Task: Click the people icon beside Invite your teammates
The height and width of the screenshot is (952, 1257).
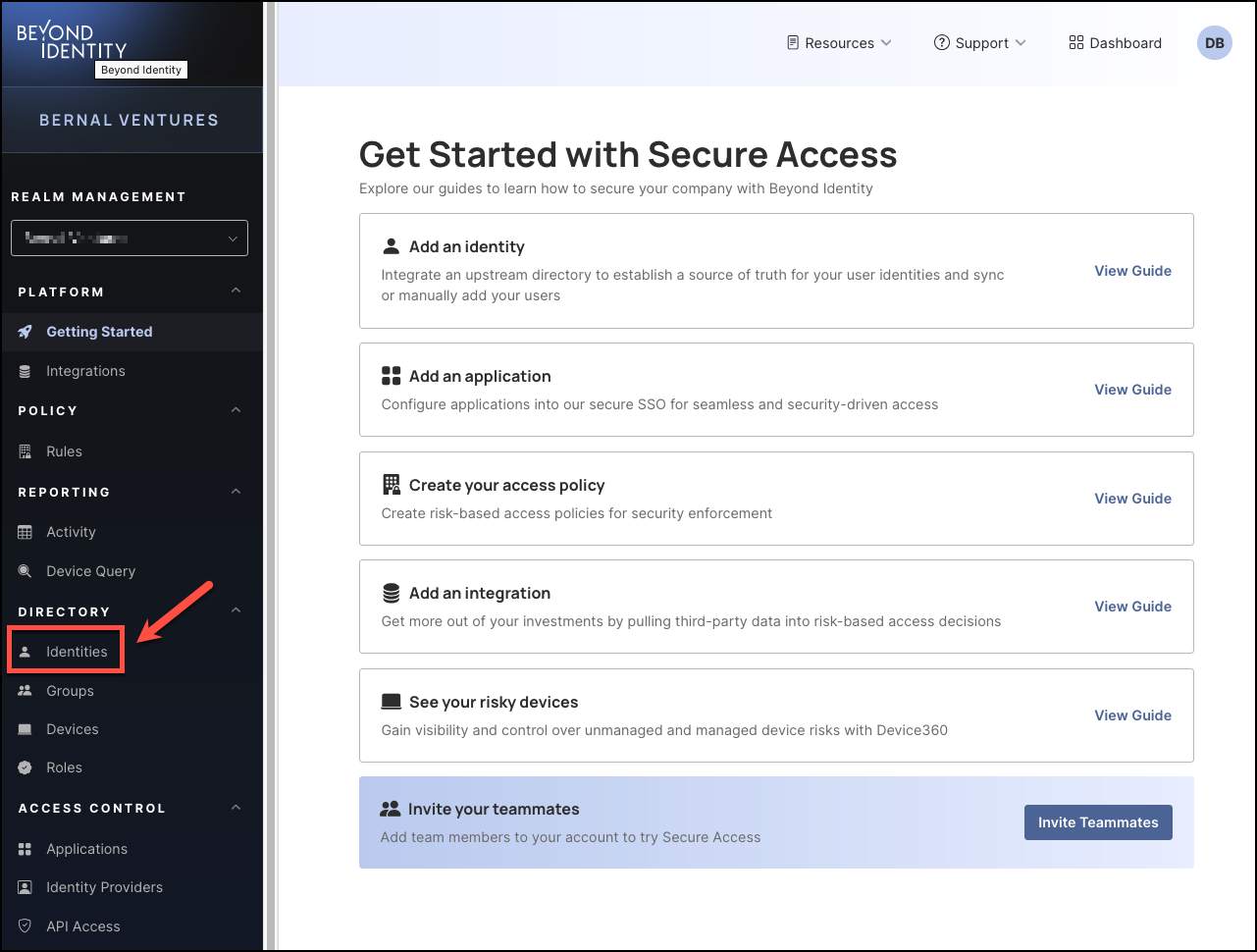Action: 391,809
